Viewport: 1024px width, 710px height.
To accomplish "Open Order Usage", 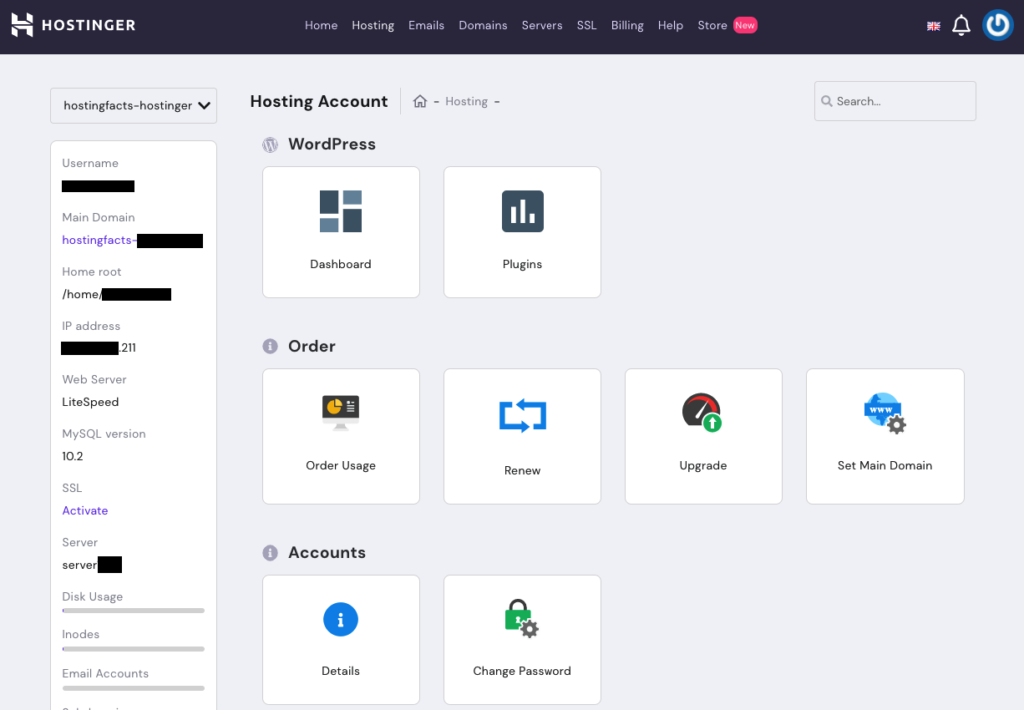I will 340,436.
